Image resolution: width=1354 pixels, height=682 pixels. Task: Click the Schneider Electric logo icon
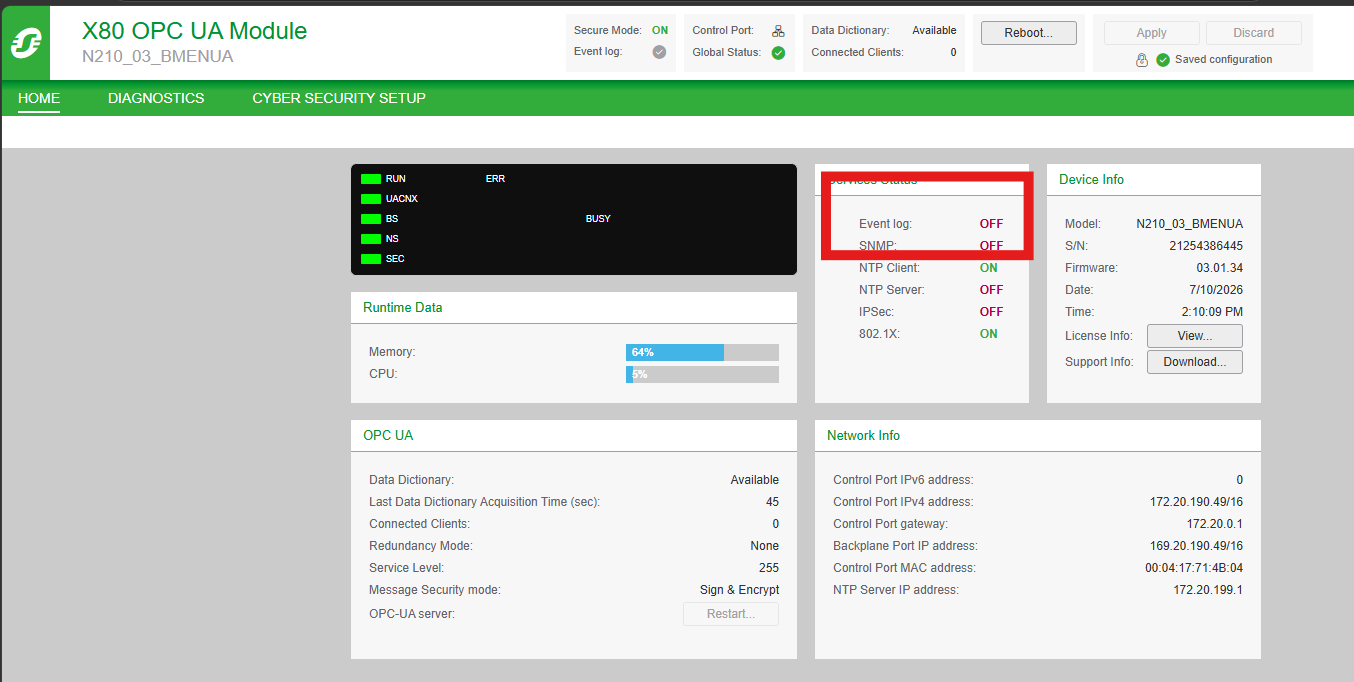pyautogui.click(x=25, y=44)
